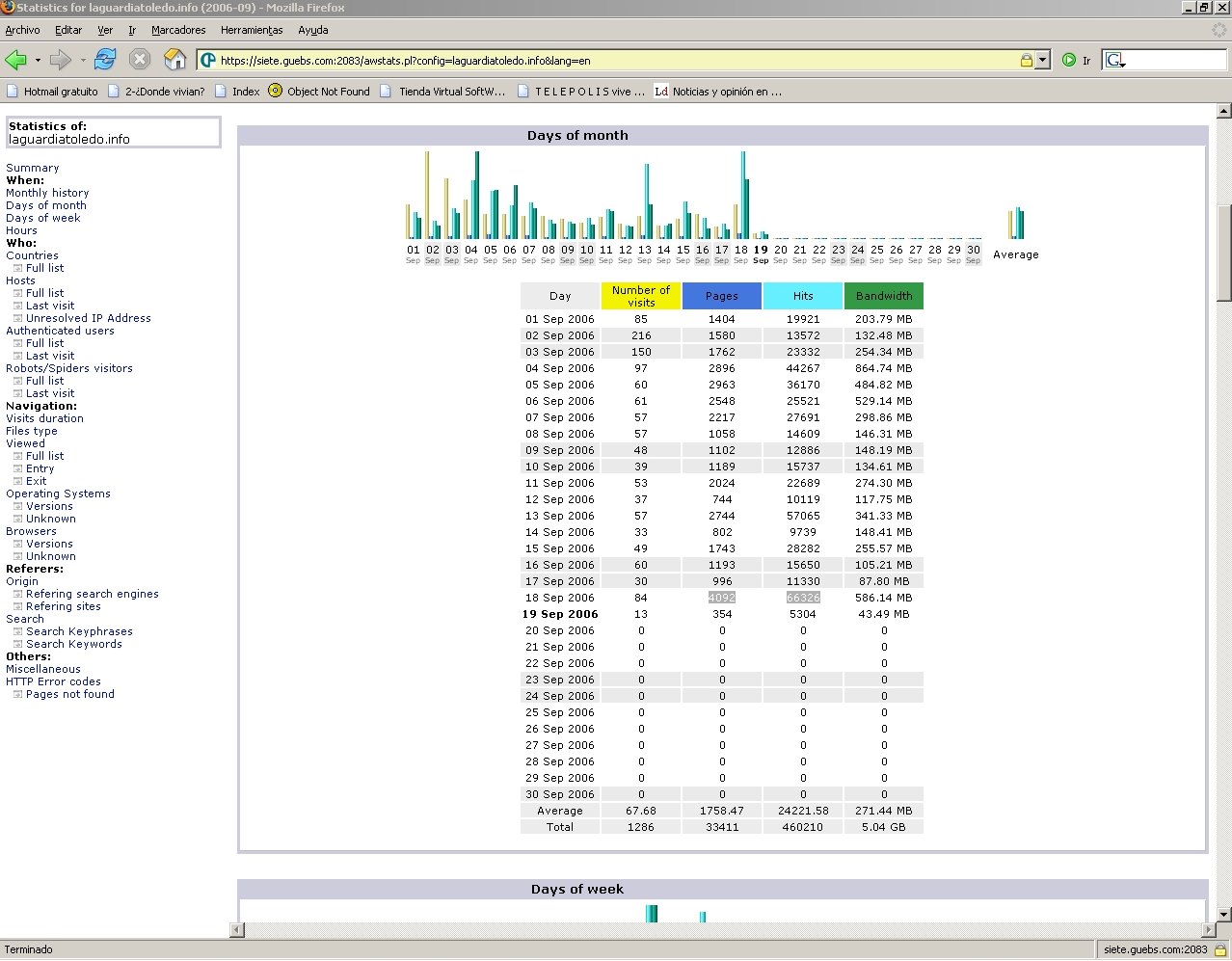Viewport: 1232px width, 961px height.
Task: Click the Average visits value 67.68
Action: click(641, 811)
